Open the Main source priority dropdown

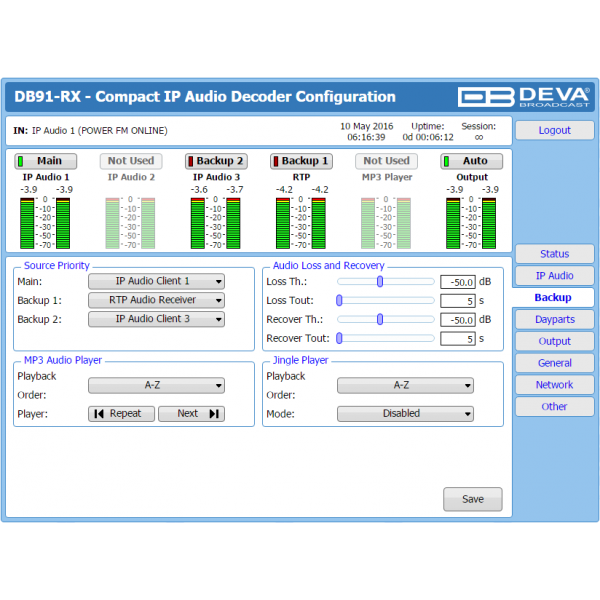156,281
